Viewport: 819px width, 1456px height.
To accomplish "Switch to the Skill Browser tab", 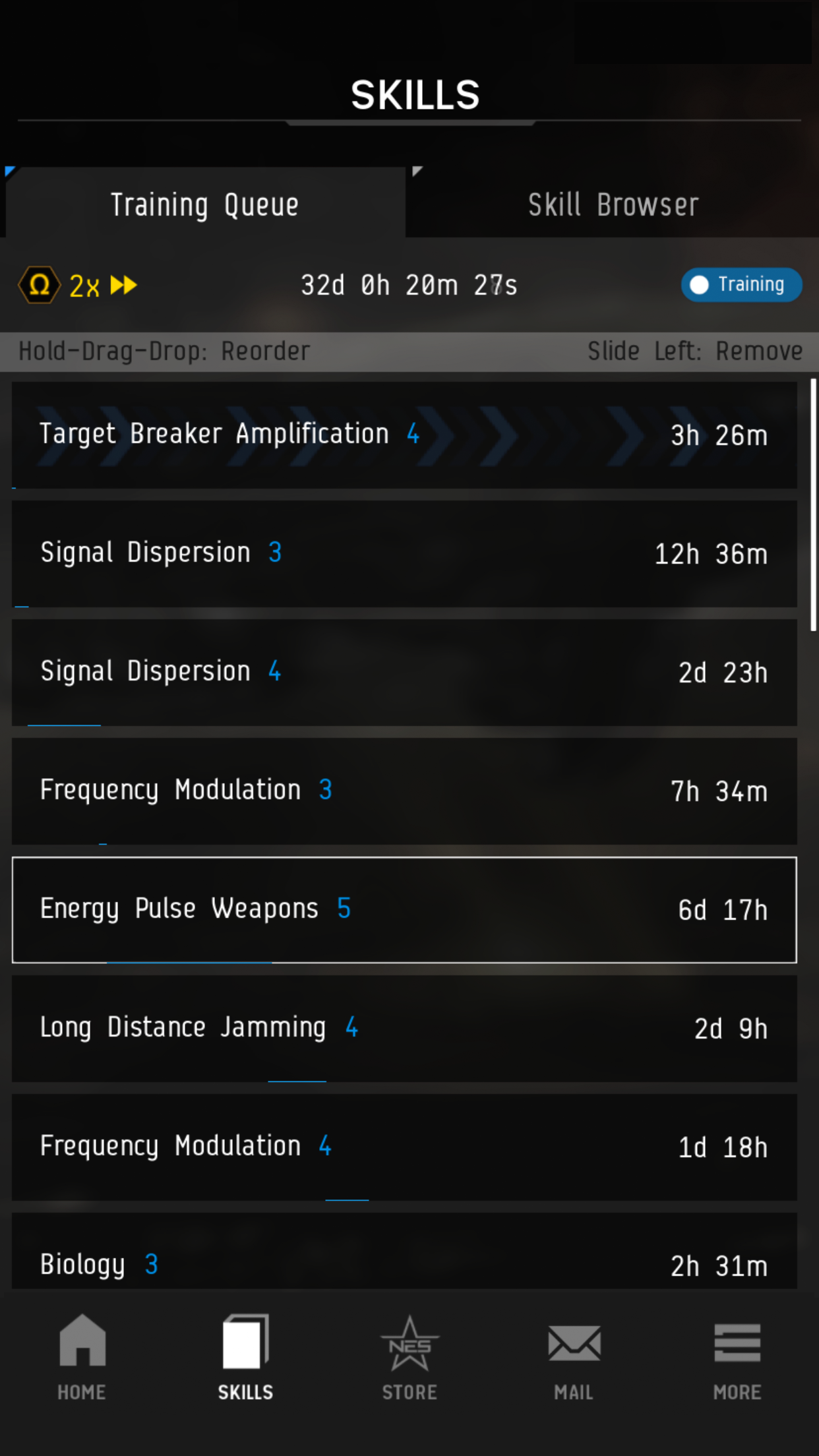I will point(613,204).
